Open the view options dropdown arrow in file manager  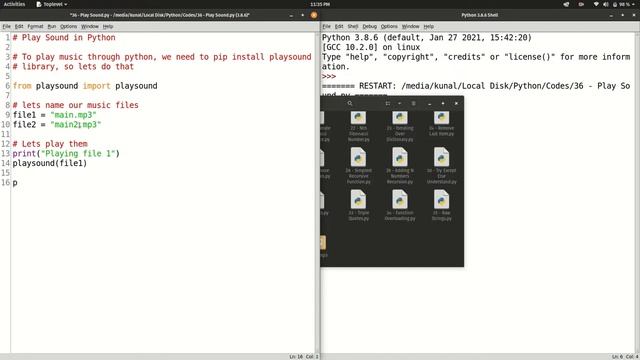pyautogui.click(x=400, y=104)
